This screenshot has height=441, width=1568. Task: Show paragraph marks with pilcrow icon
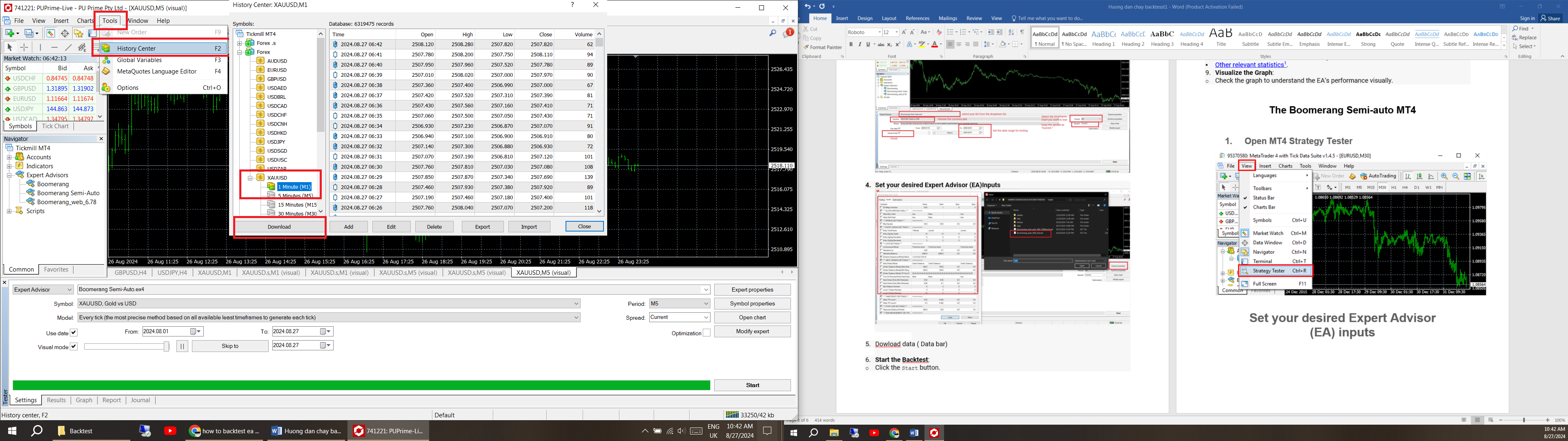coord(1022,32)
